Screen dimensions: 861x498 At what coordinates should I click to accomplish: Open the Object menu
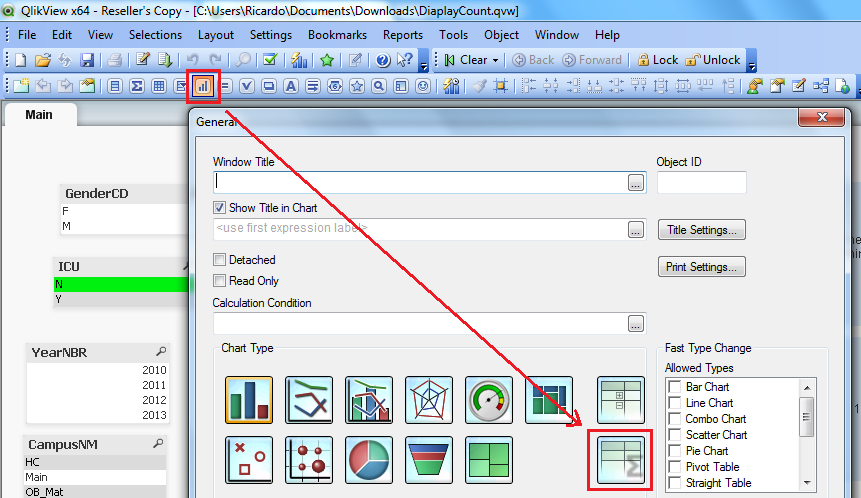(x=501, y=35)
